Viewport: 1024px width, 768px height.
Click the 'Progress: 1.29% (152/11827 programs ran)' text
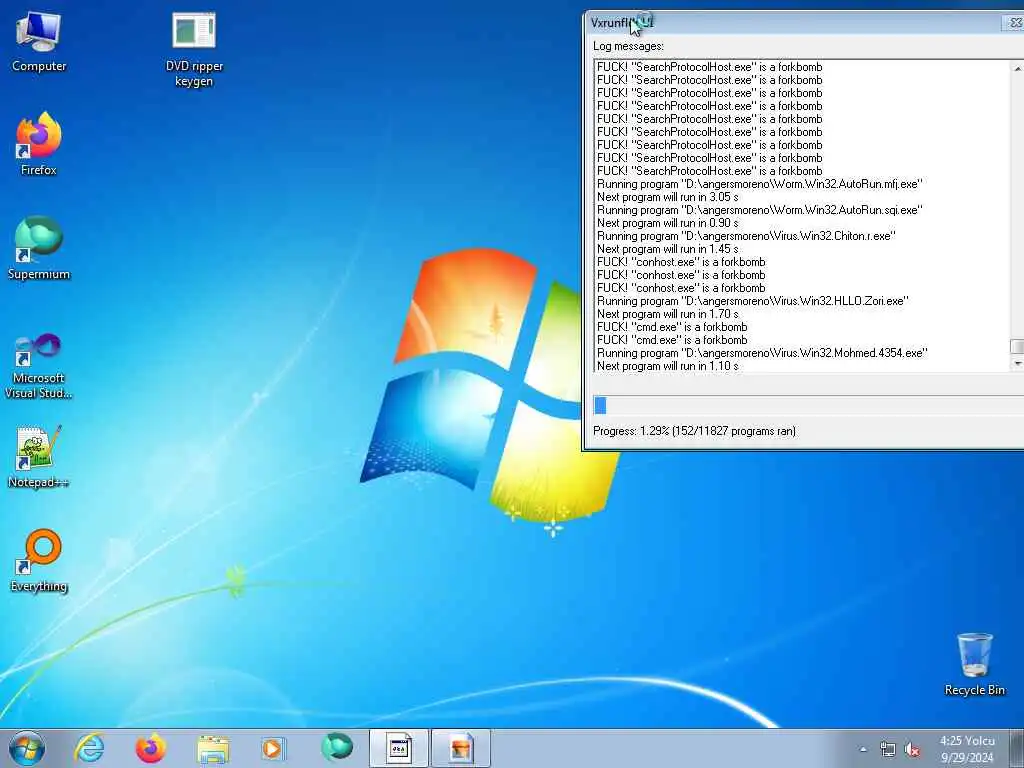(x=694, y=431)
